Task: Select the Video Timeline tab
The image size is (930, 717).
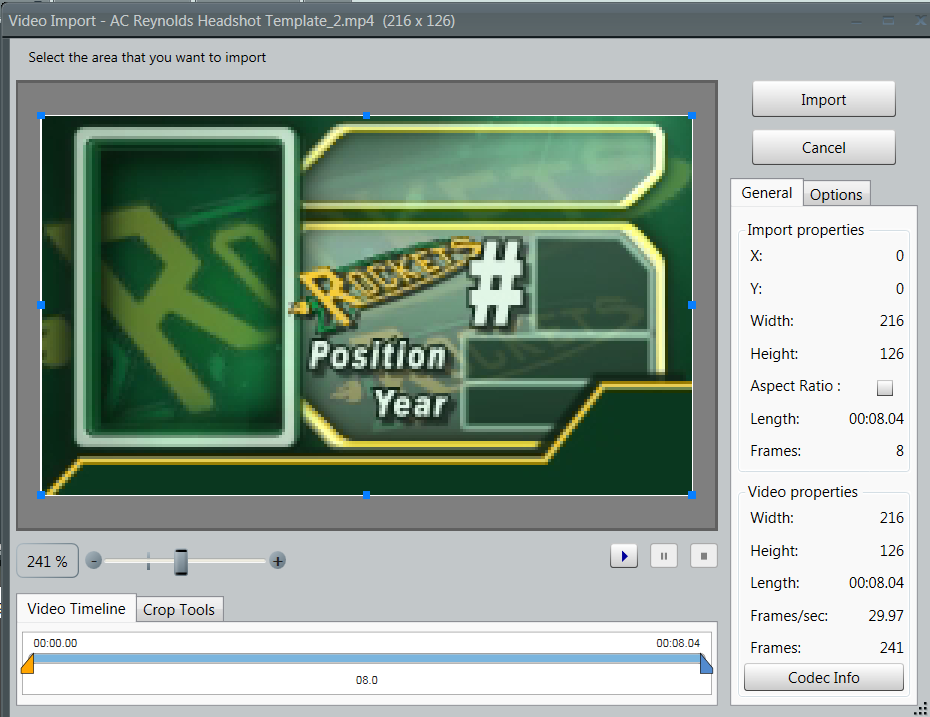Action: click(76, 608)
